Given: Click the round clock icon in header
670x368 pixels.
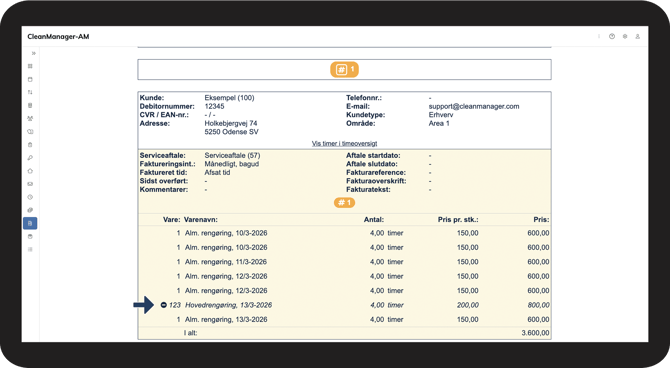Looking at the screenshot, I should point(612,37).
